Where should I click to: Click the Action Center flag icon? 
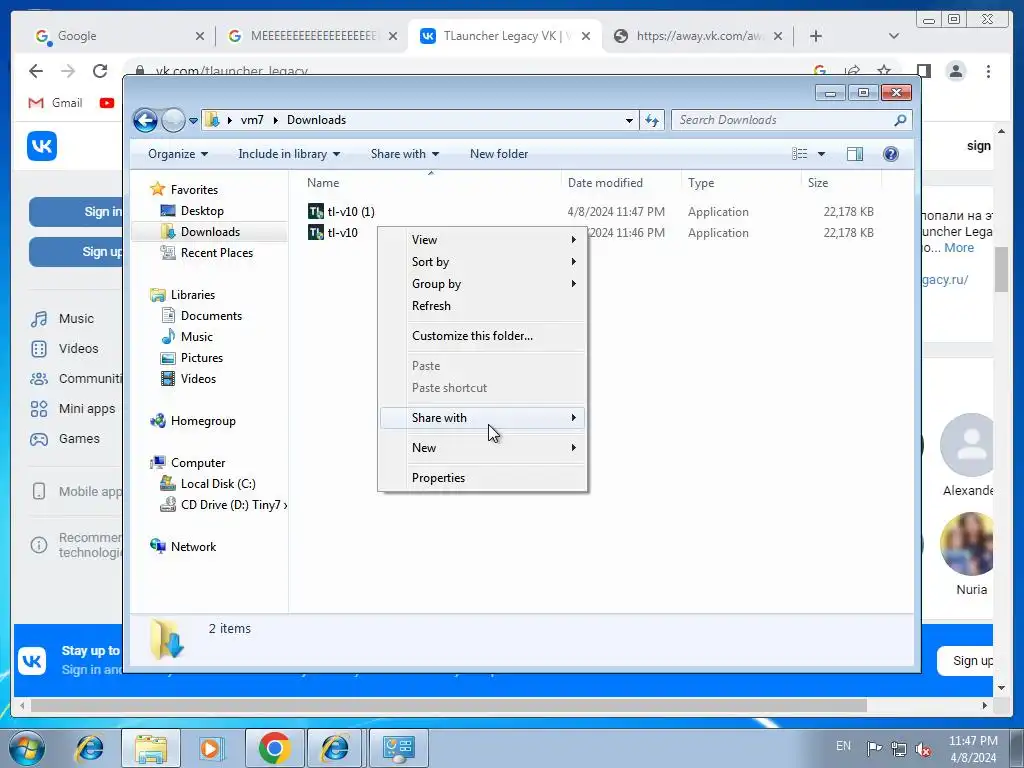point(874,748)
